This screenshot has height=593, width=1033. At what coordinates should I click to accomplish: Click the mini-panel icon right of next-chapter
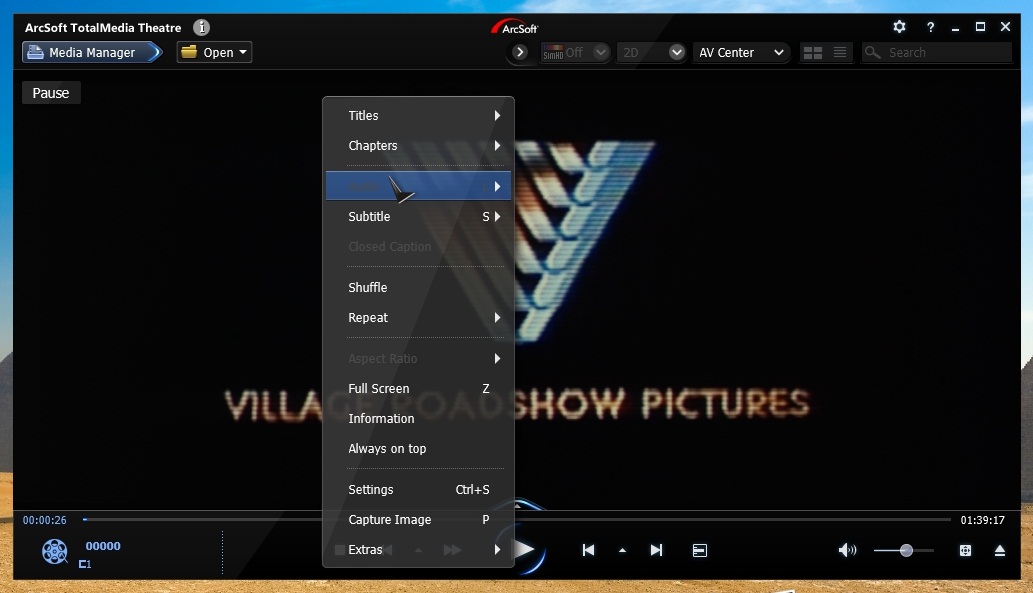(x=700, y=550)
